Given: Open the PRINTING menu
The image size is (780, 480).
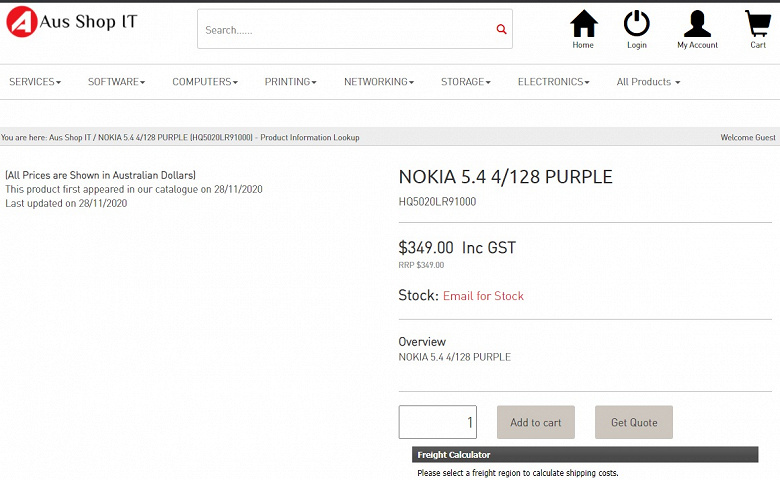Looking at the screenshot, I should (x=290, y=82).
